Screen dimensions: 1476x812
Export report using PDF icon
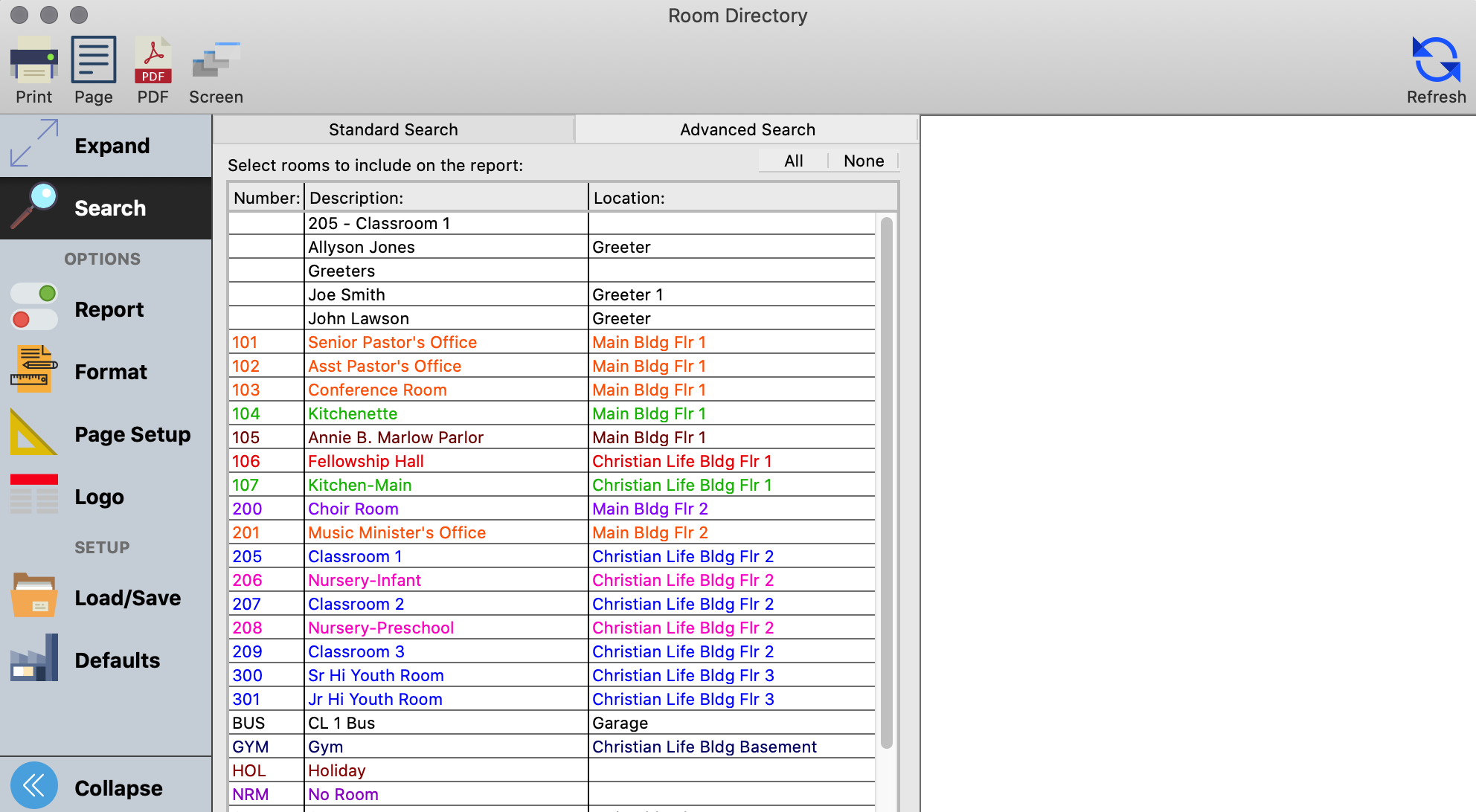[x=153, y=71]
